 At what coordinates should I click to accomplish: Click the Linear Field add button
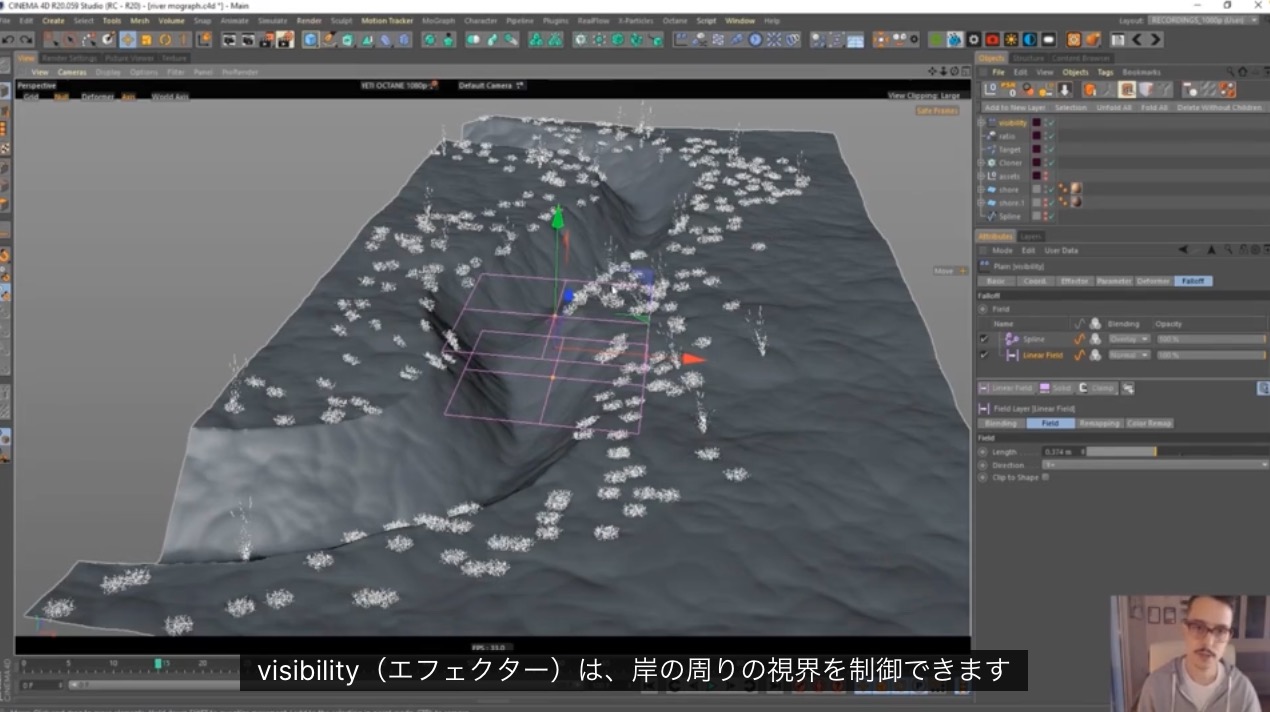[x=1006, y=388]
